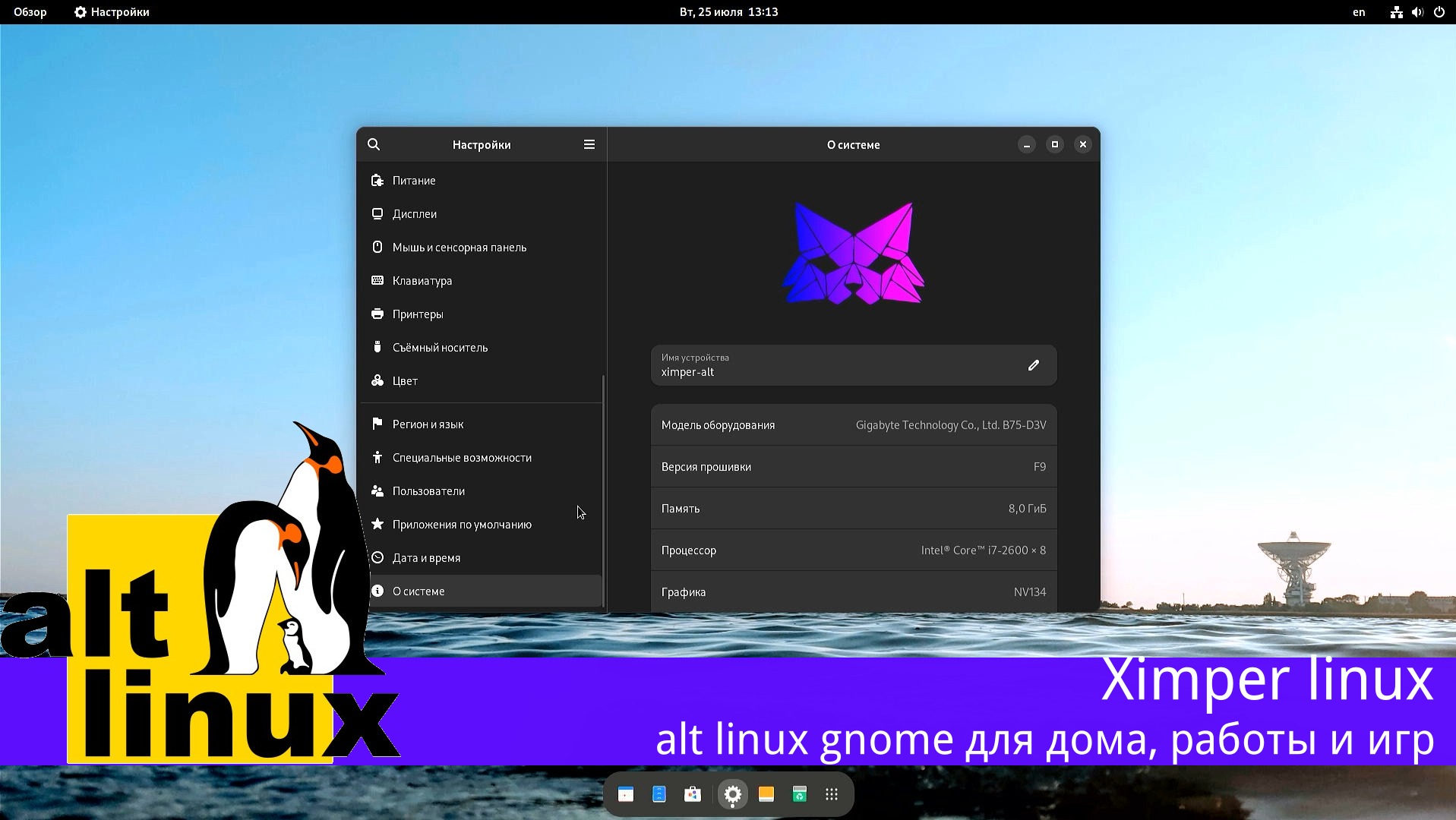Select the Съёмный носитель section

pos(441,347)
